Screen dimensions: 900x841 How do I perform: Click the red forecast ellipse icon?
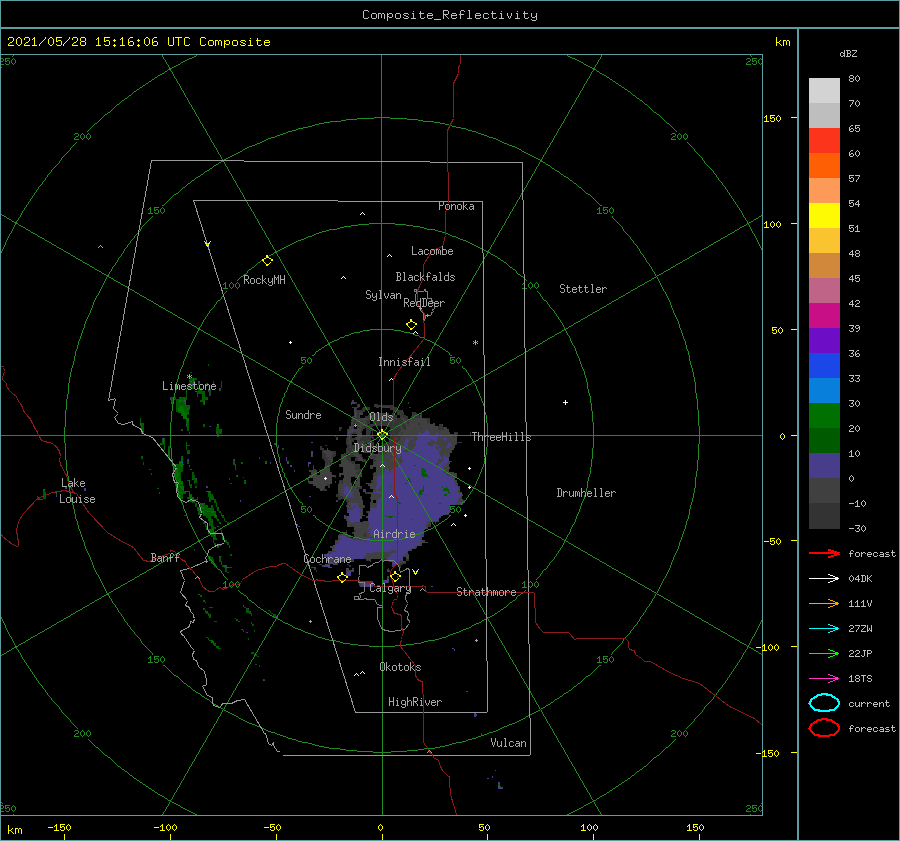[824, 728]
